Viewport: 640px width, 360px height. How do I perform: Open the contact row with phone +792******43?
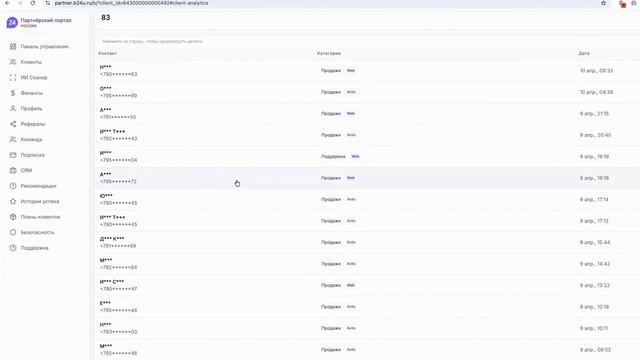[x=367, y=135]
